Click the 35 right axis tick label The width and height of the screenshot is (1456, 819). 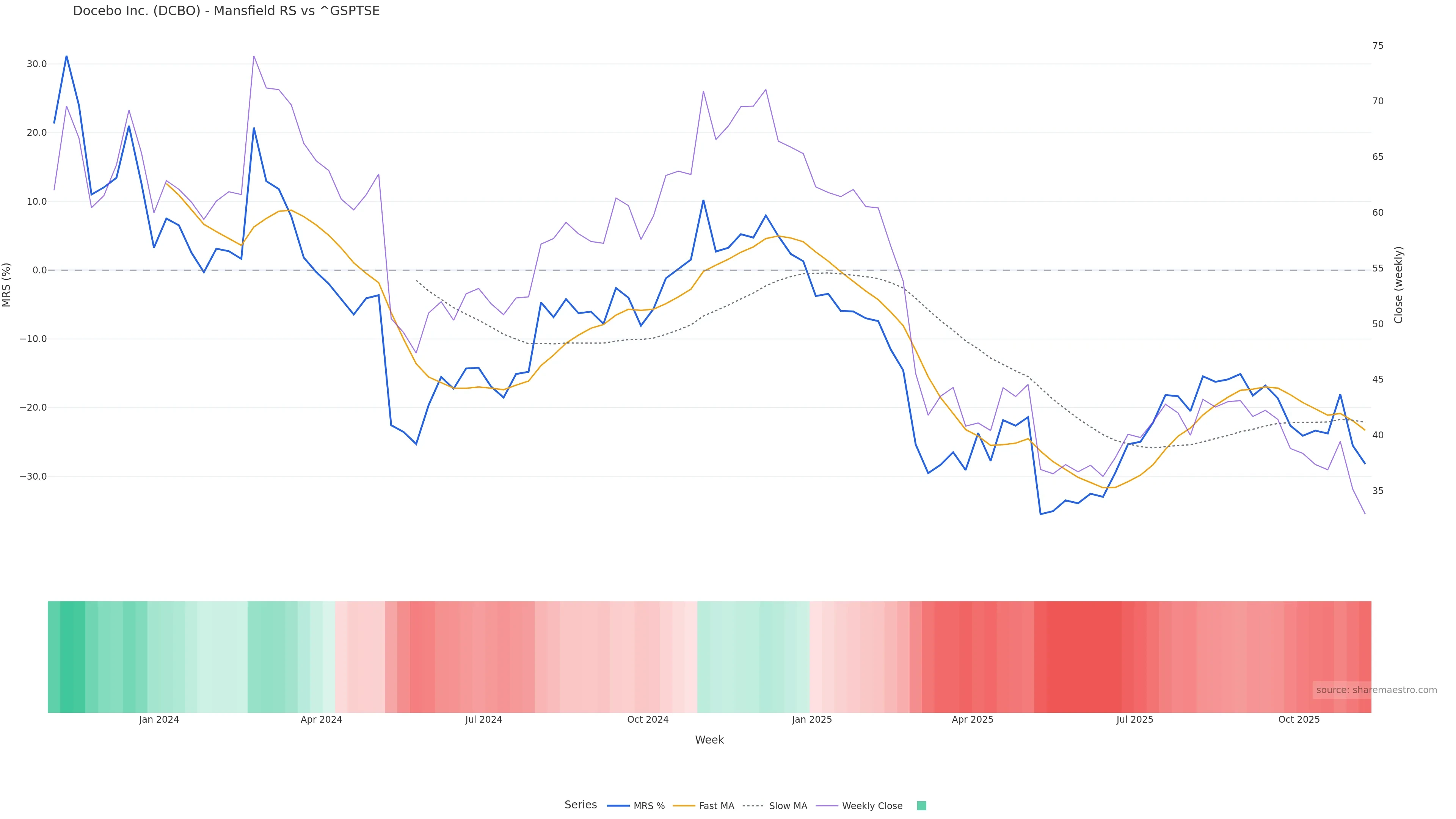click(1378, 491)
